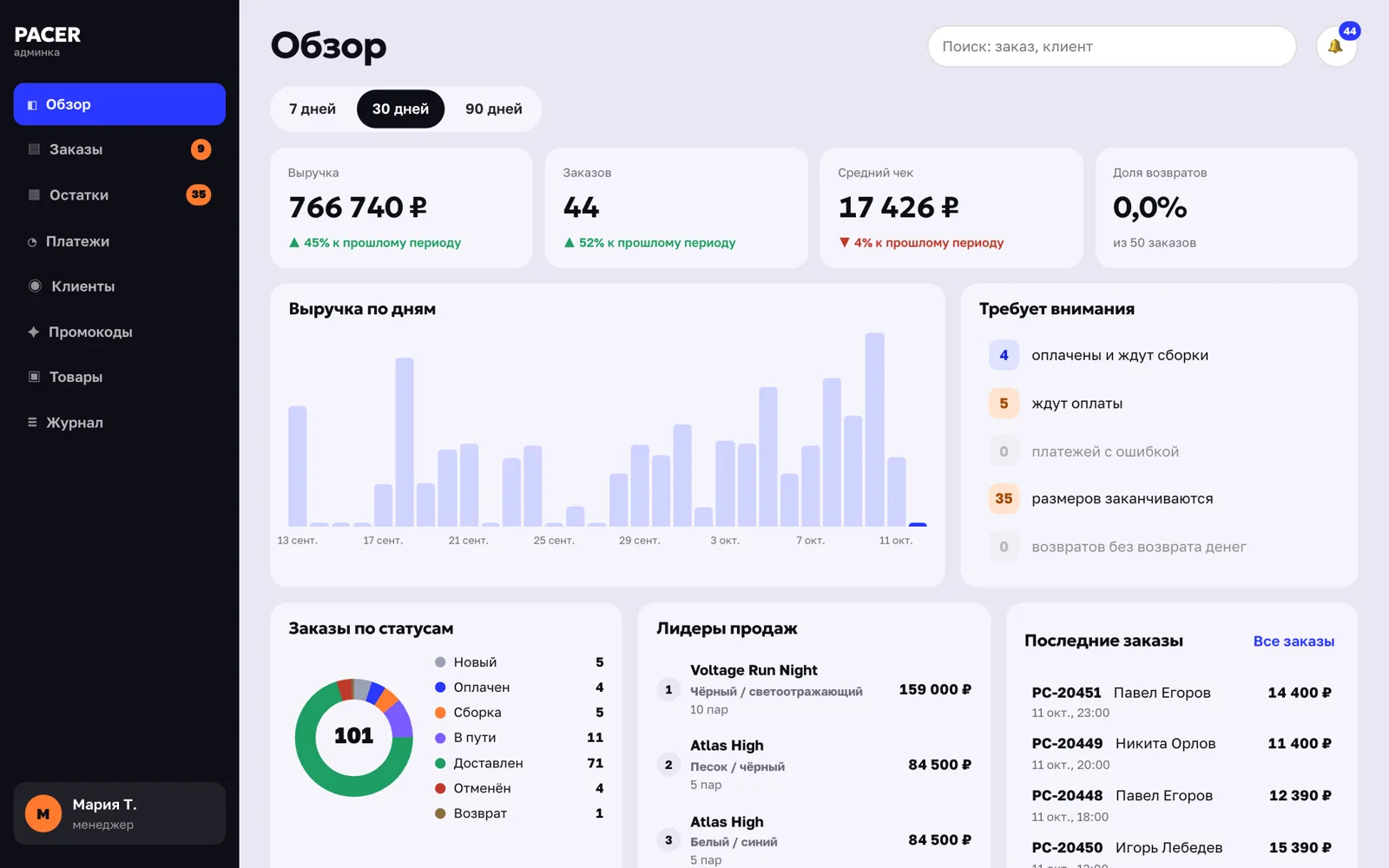Click the green Доставлен legend dot

(440, 764)
